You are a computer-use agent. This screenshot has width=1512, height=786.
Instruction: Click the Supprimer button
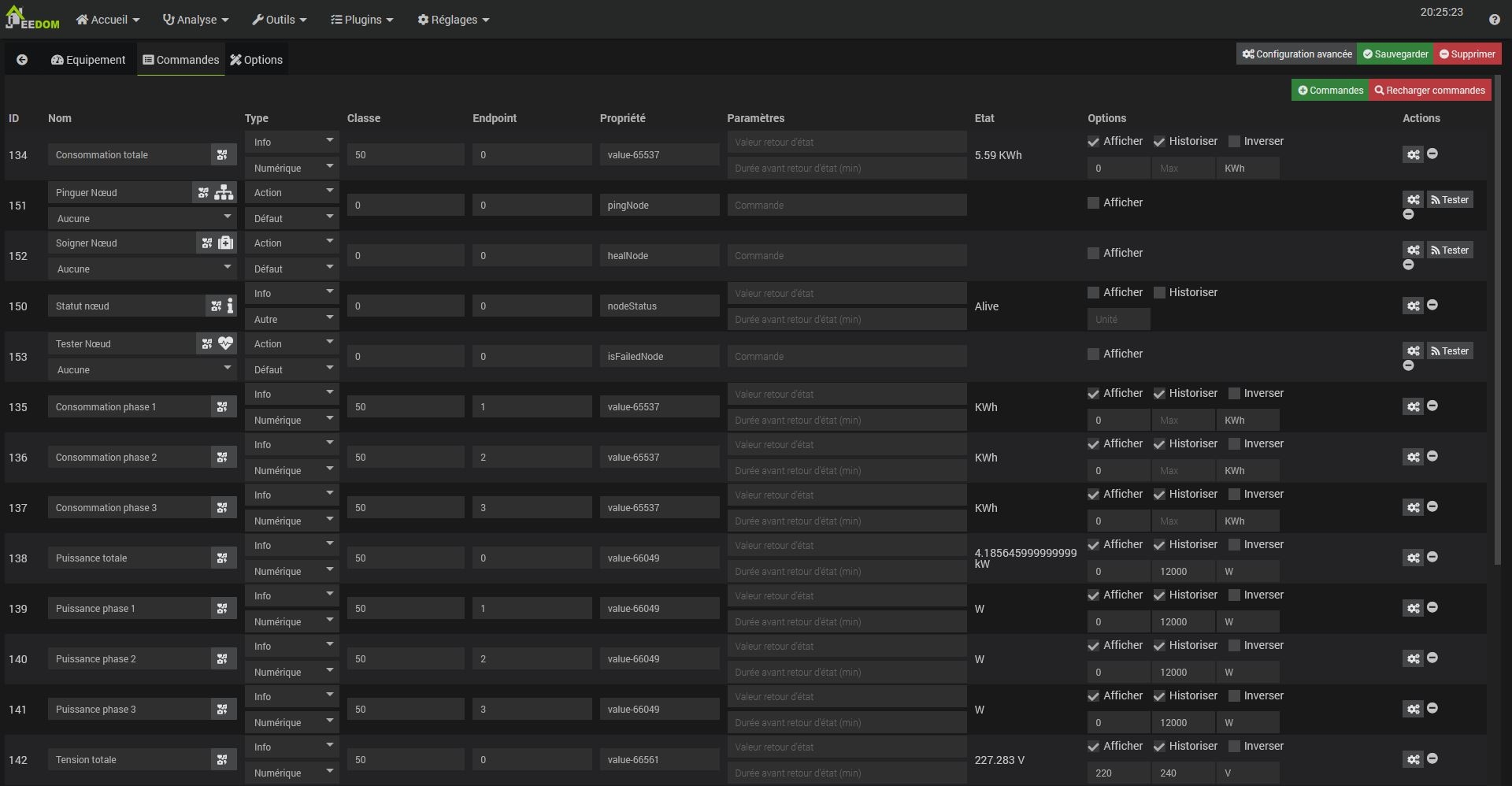pyautogui.click(x=1467, y=54)
